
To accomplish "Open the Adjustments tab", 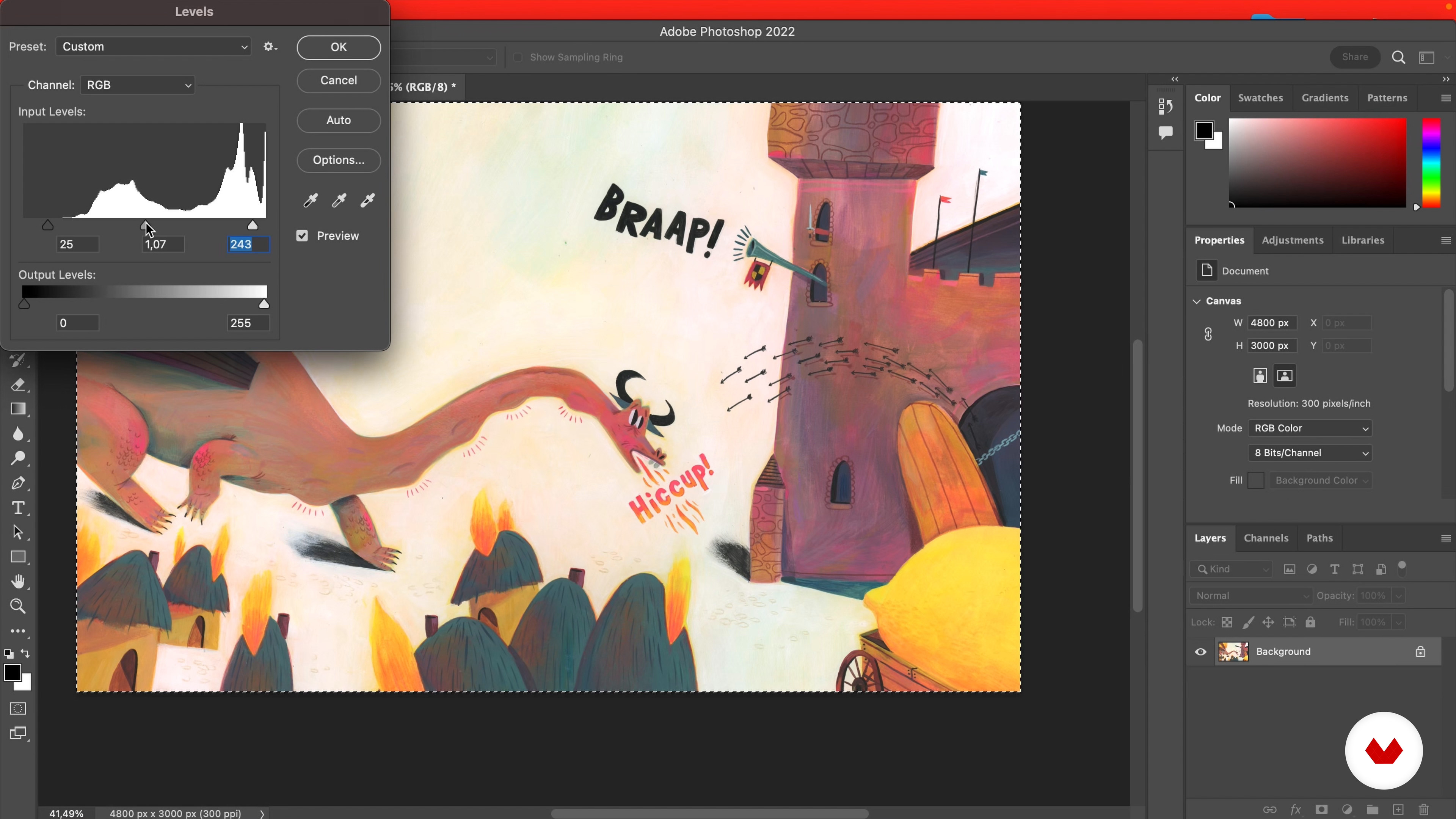I will (1292, 240).
